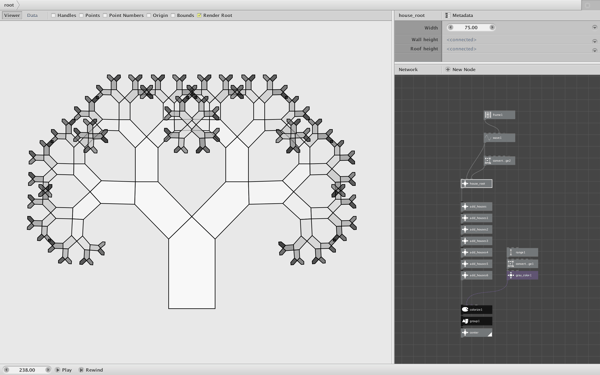Switch to the Data tab
The width and height of the screenshot is (600, 375).
32,15
